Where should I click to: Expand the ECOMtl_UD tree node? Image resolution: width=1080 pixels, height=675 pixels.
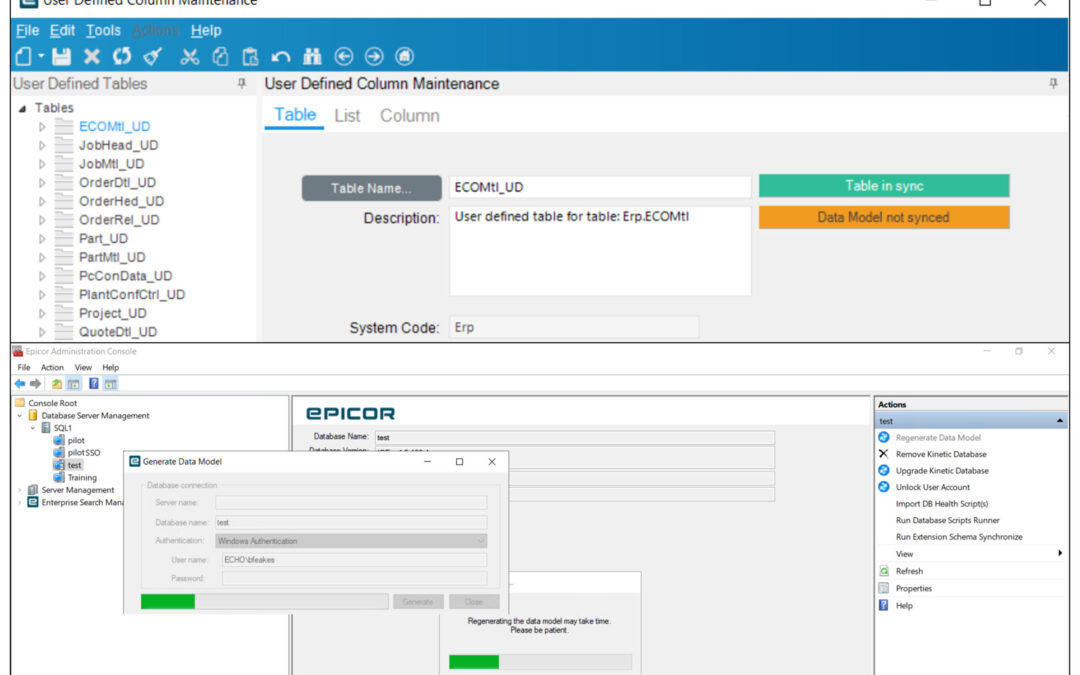[42, 127]
